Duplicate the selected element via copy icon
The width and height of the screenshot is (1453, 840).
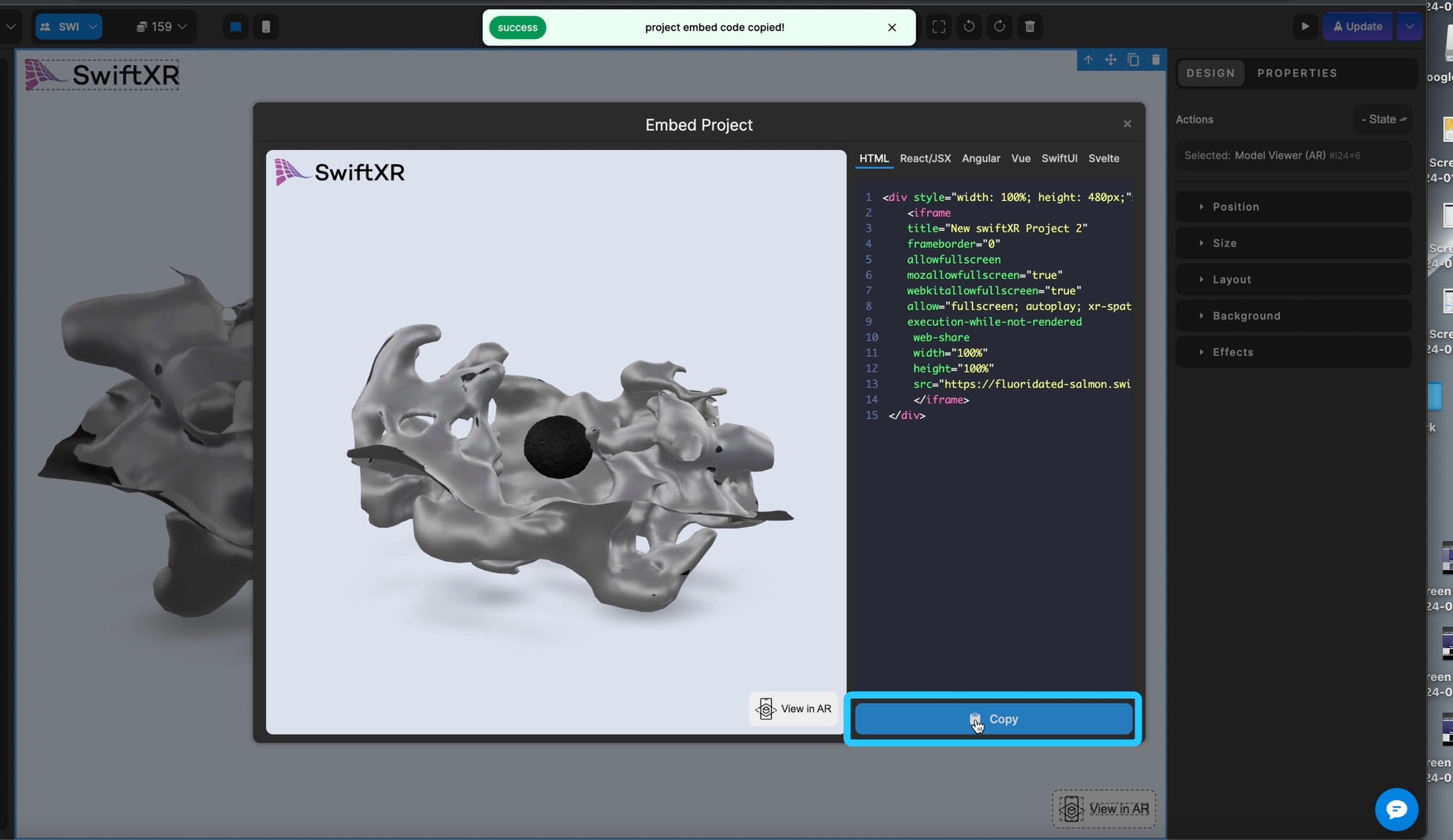1133,60
